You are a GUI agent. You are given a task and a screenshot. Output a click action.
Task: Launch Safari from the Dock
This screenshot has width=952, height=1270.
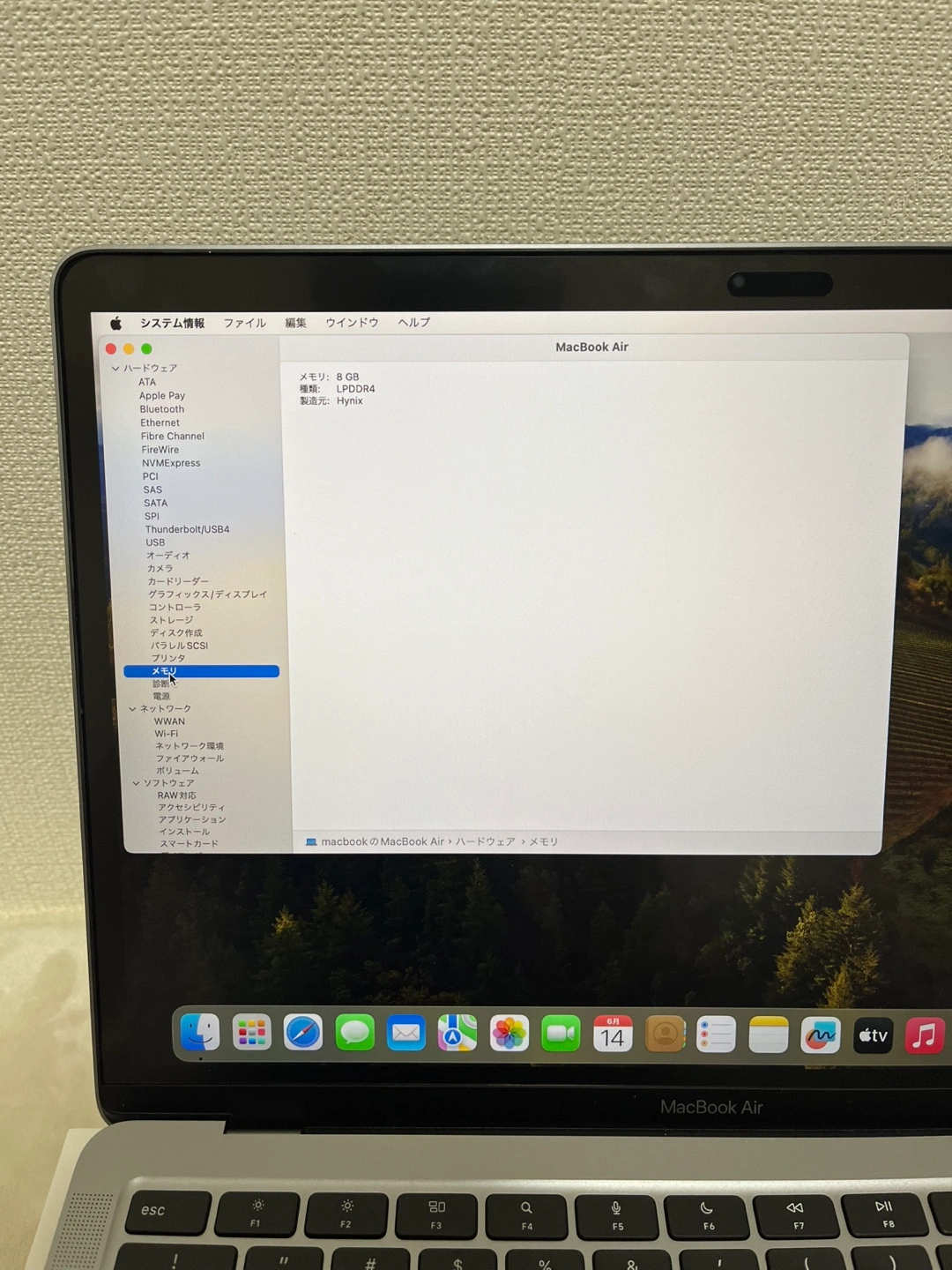point(303,1033)
